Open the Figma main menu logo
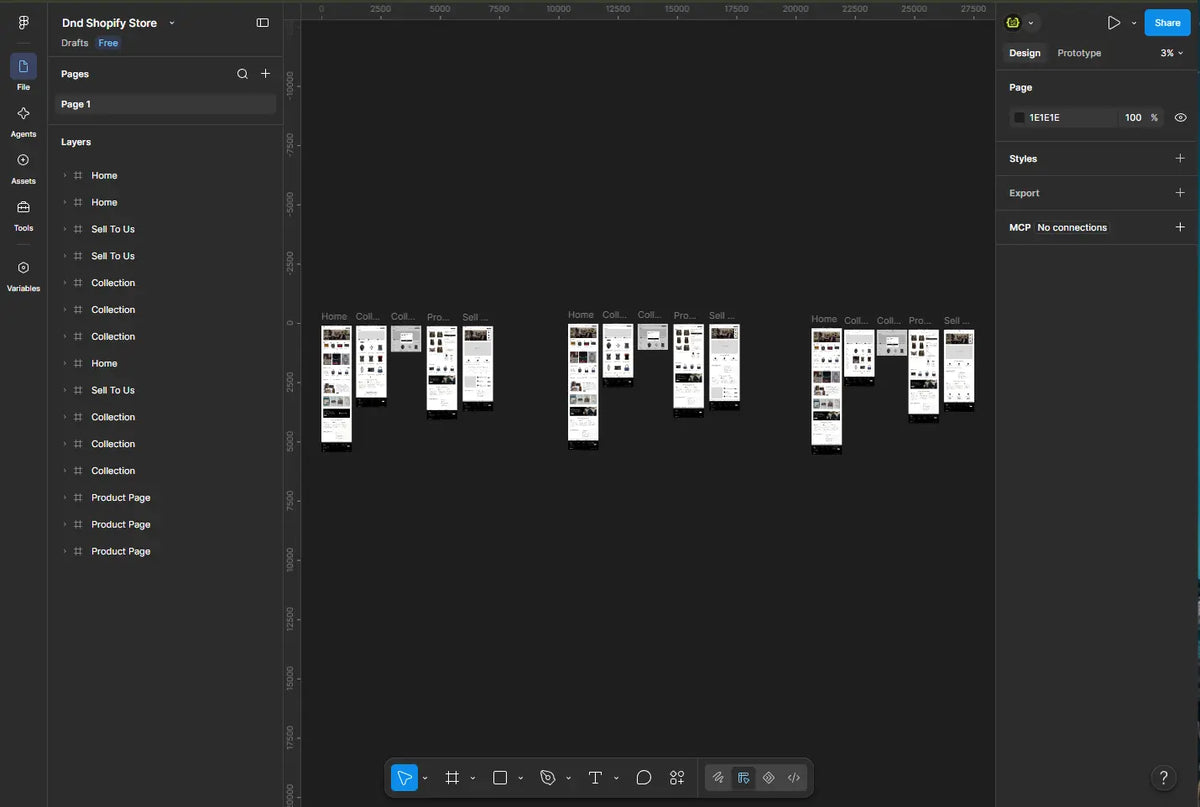The width and height of the screenshot is (1200, 807). pos(23,22)
